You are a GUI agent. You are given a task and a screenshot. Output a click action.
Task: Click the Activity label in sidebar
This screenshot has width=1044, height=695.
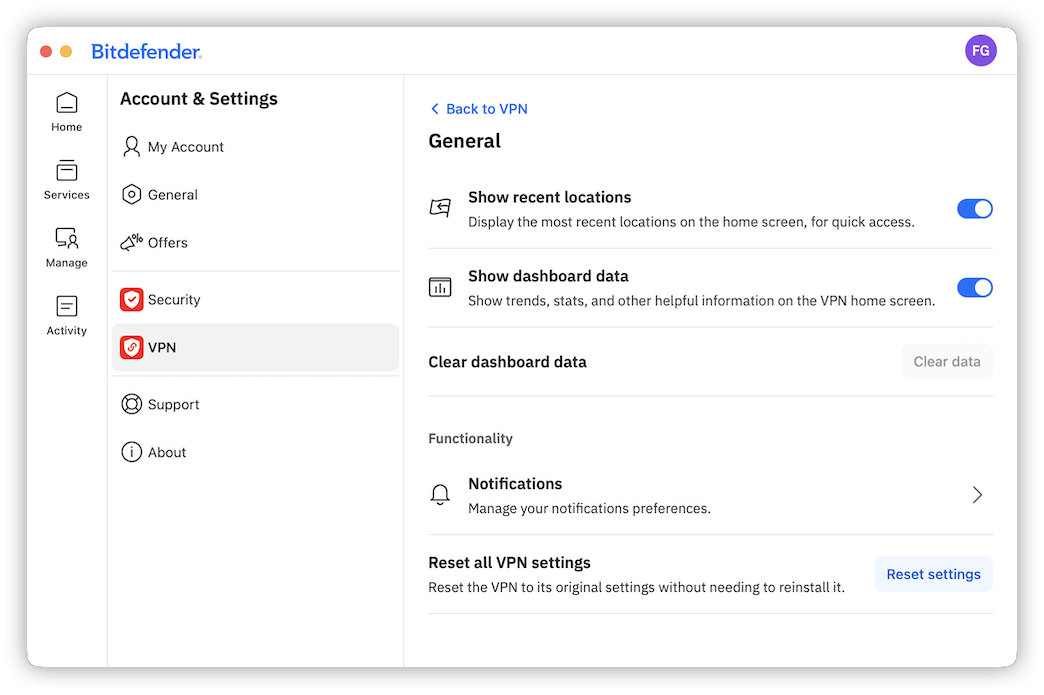point(67,330)
